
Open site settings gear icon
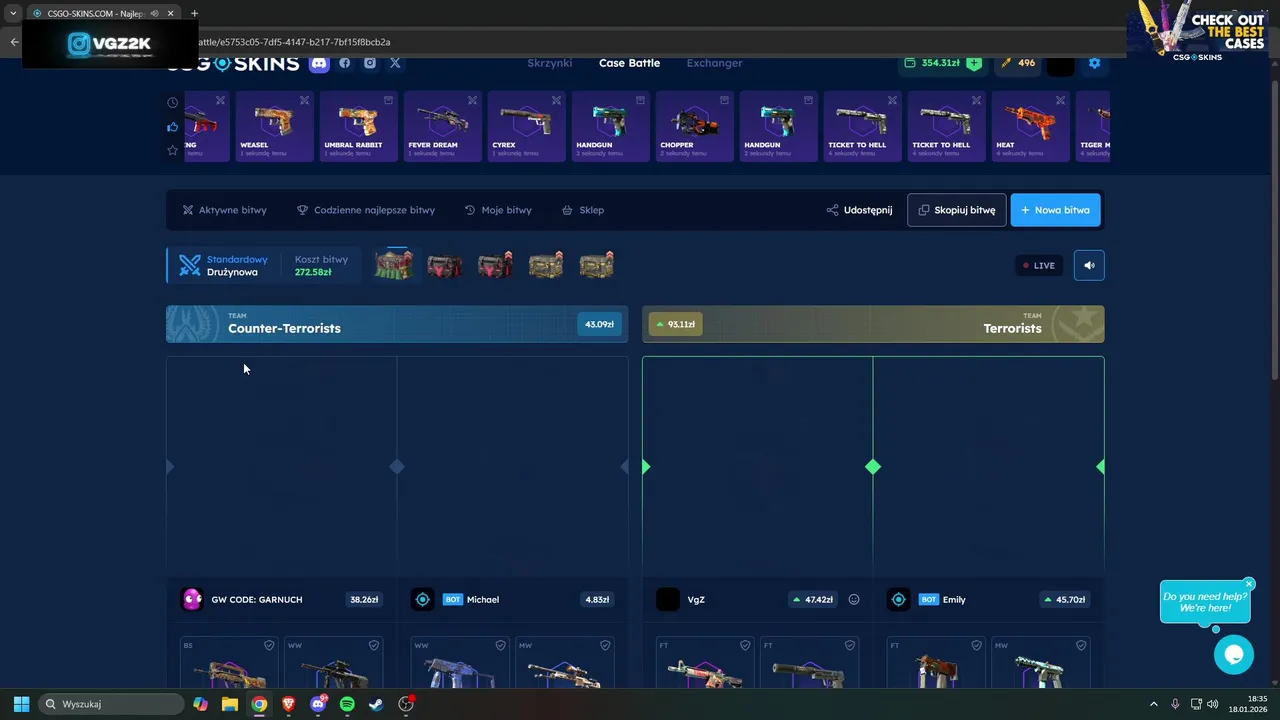click(x=1094, y=63)
